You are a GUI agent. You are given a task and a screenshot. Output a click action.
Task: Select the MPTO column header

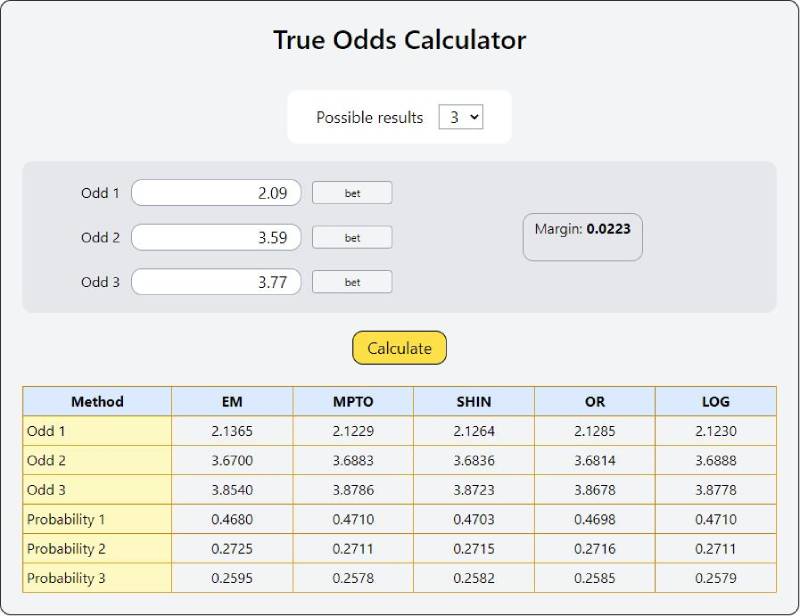click(352, 401)
